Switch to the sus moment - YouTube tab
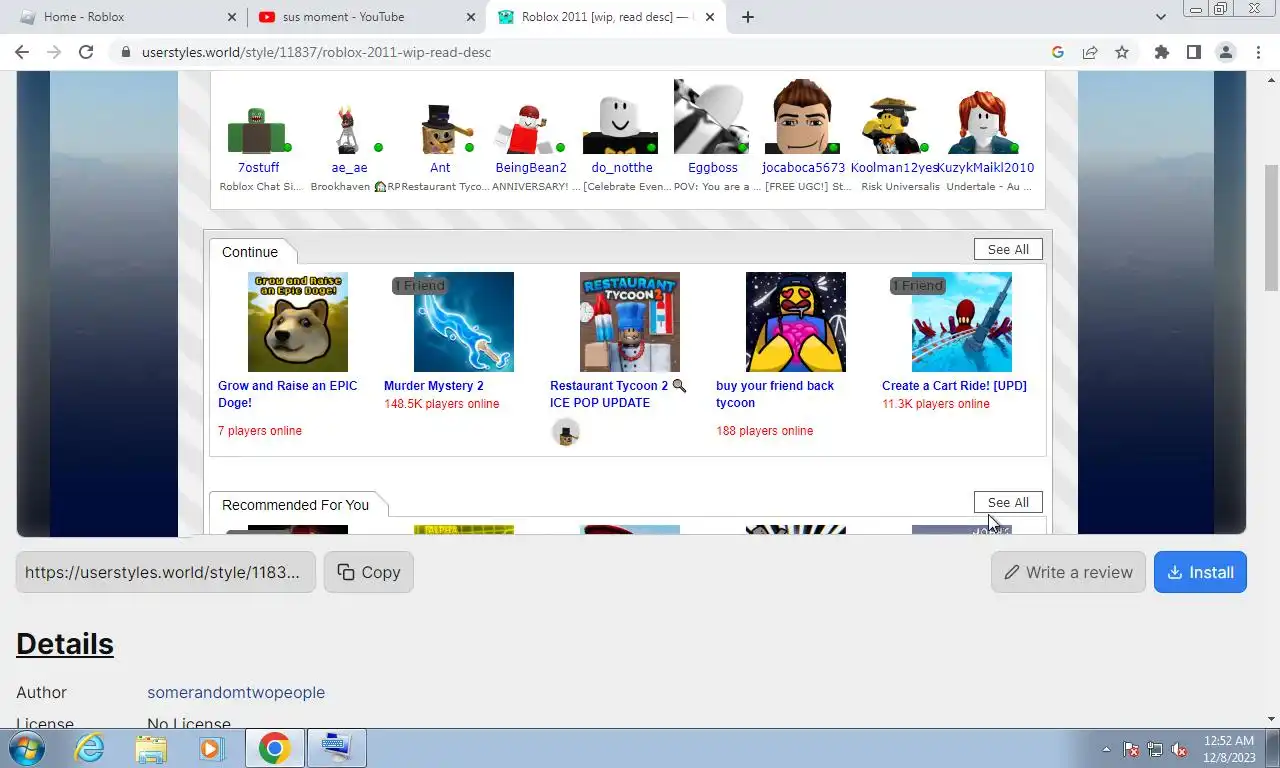 tap(365, 17)
